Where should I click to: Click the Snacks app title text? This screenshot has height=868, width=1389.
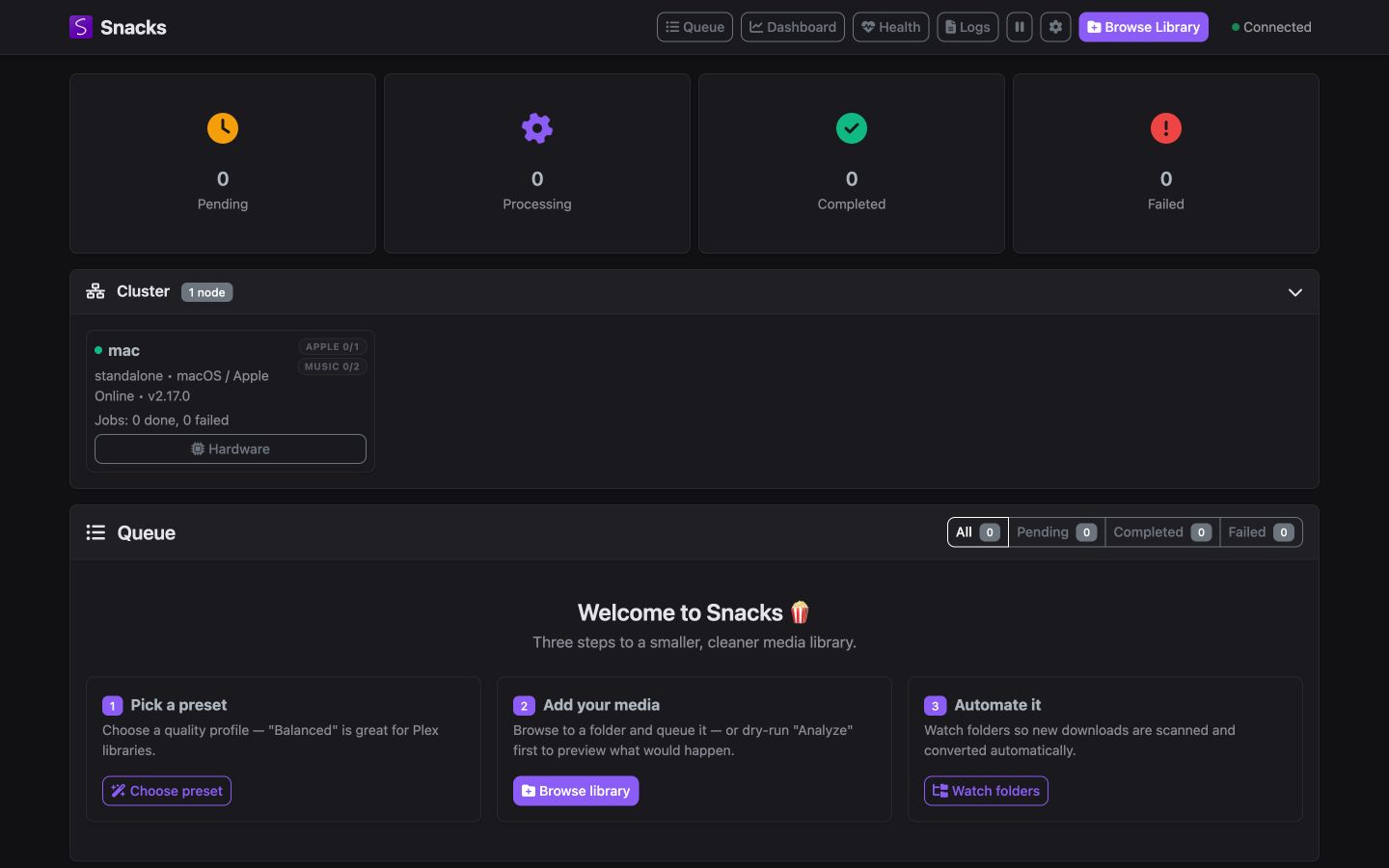coord(133,27)
